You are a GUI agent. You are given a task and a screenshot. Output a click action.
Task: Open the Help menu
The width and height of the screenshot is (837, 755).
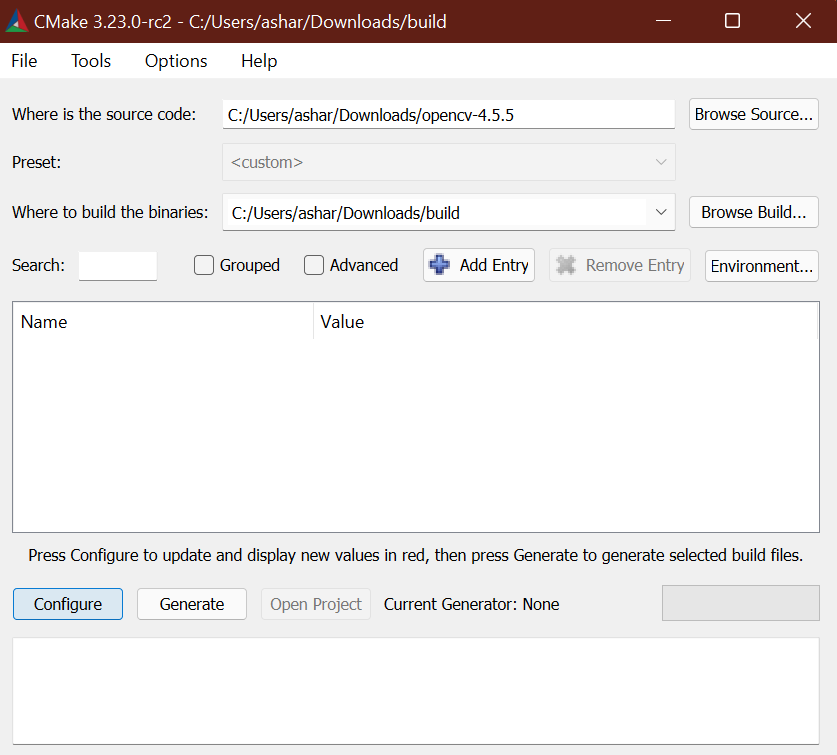click(258, 61)
